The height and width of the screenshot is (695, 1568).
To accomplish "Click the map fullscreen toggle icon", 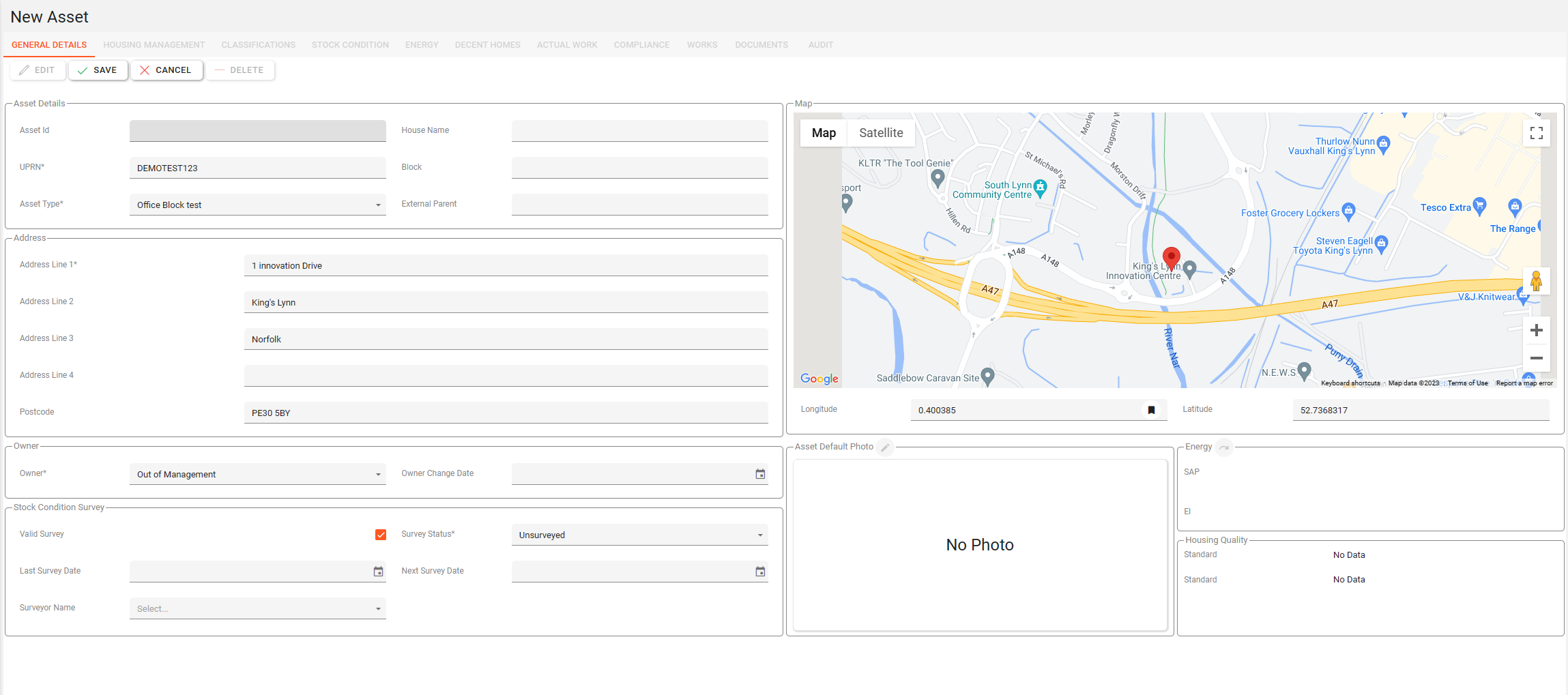I will point(1536,134).
